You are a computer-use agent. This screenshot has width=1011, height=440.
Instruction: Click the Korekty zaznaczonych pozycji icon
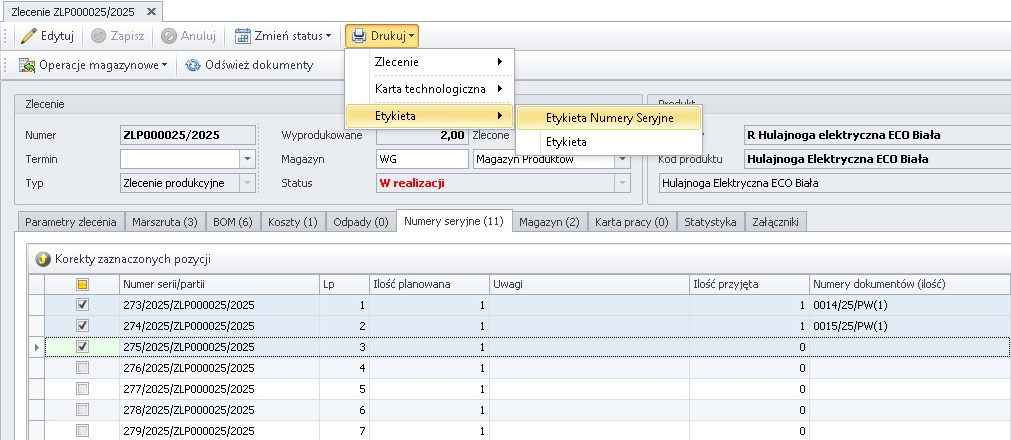coord(43,259)
